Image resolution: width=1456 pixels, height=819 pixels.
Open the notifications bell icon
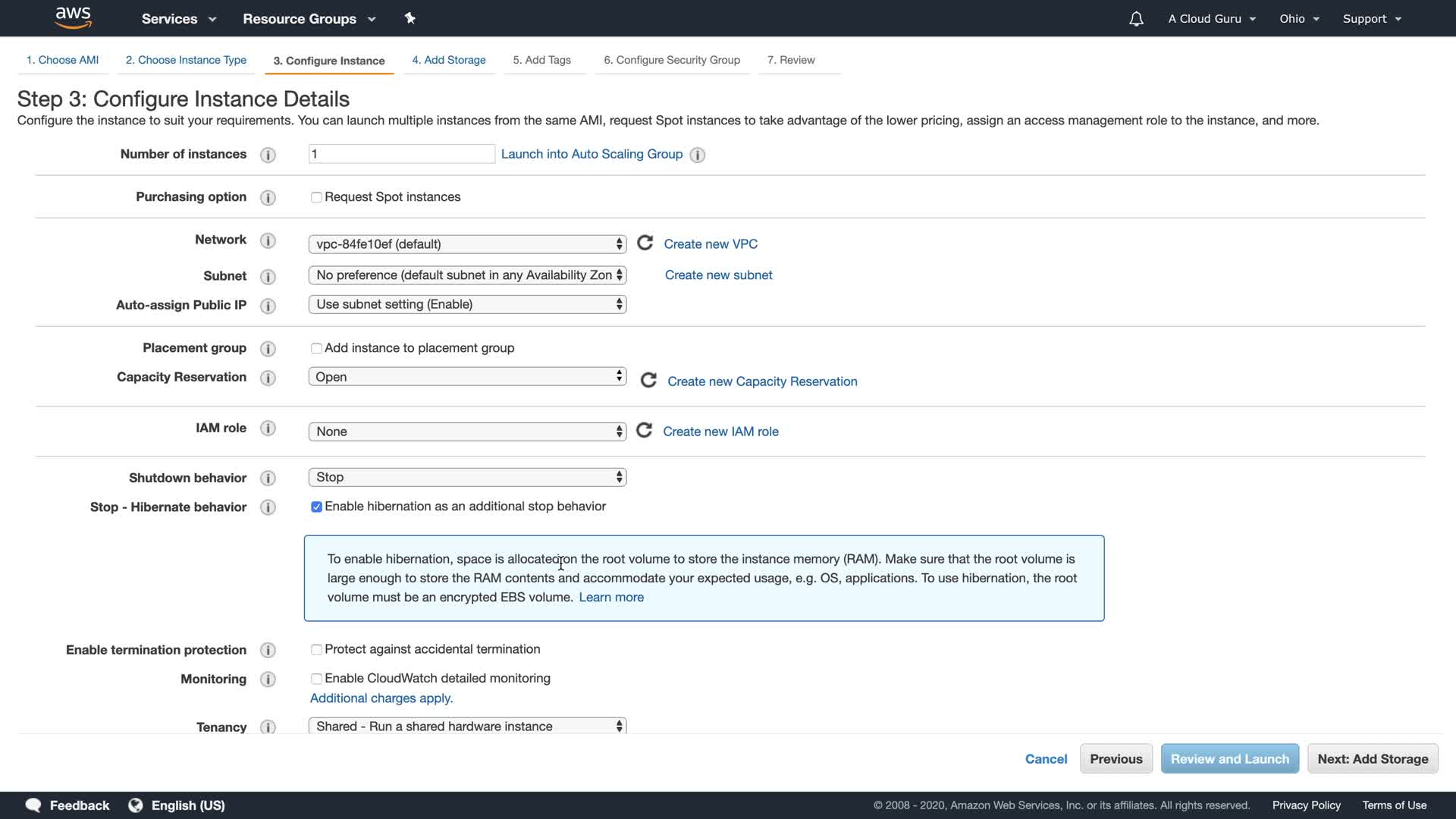click(x=1135, y=19)
